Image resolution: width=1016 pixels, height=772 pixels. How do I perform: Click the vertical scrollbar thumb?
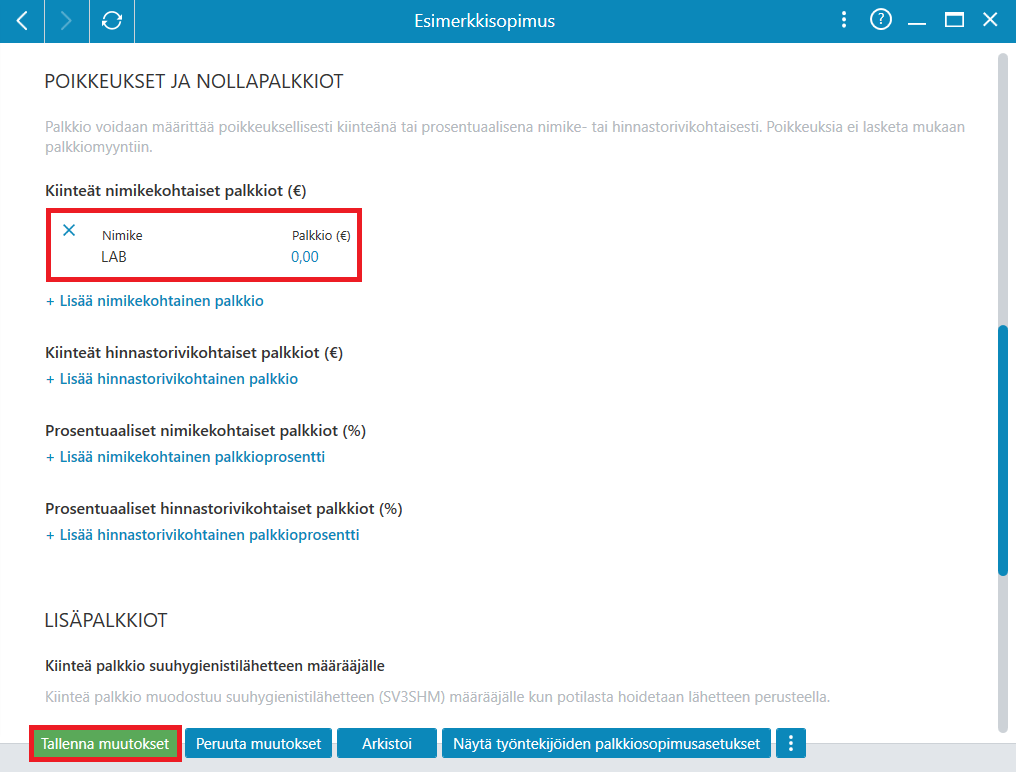pyautogui.click(x=1003, y=450)
